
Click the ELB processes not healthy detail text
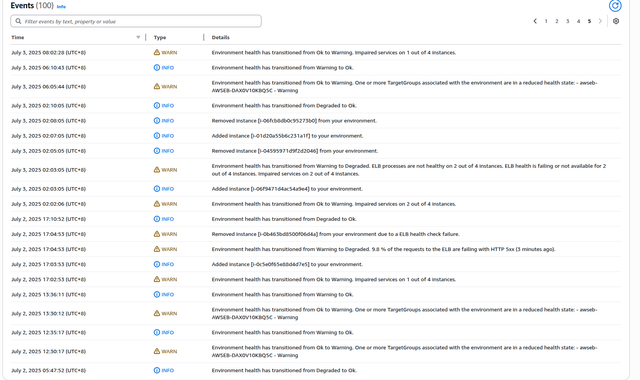(409, 169)
